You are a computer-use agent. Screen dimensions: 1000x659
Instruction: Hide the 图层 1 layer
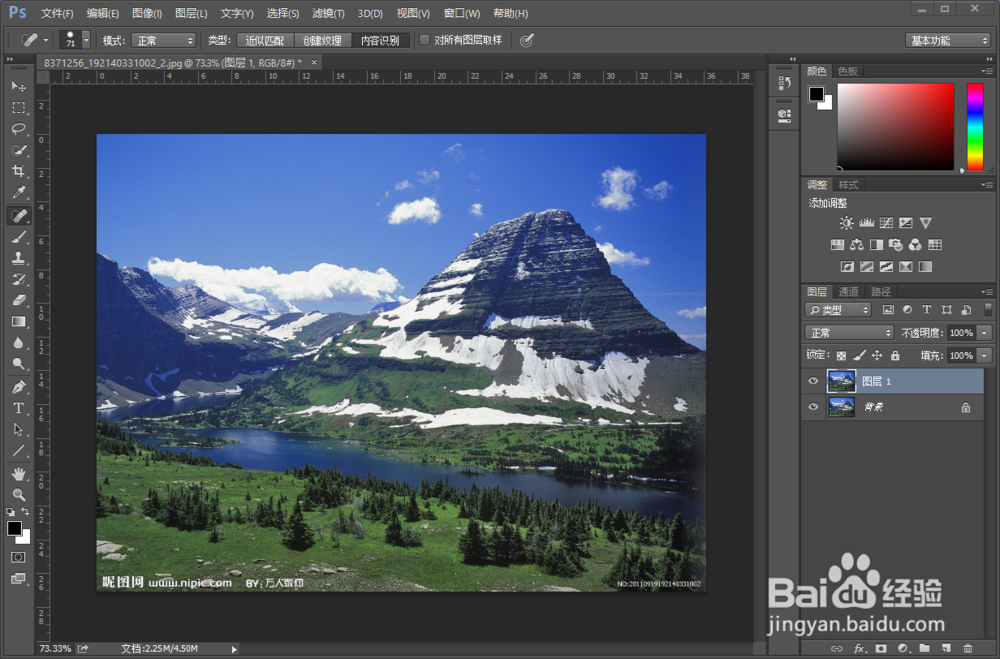point(813,380)
